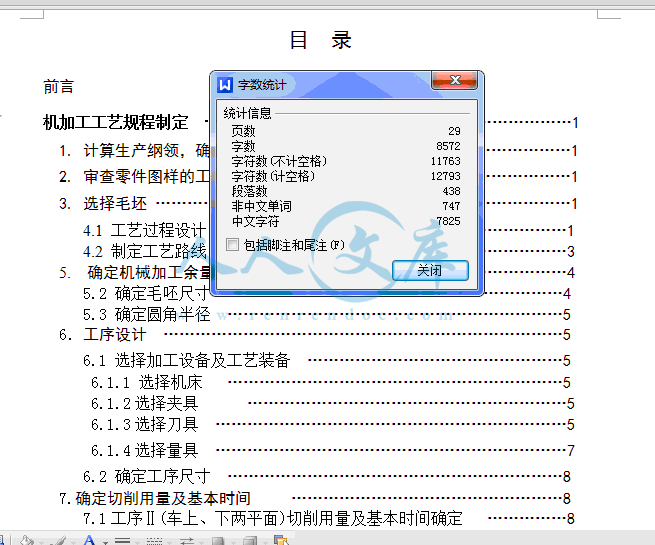Click the 5.3 确定圆角半径 entry
This screenshot has width=655, height=545.
(147, 314)
